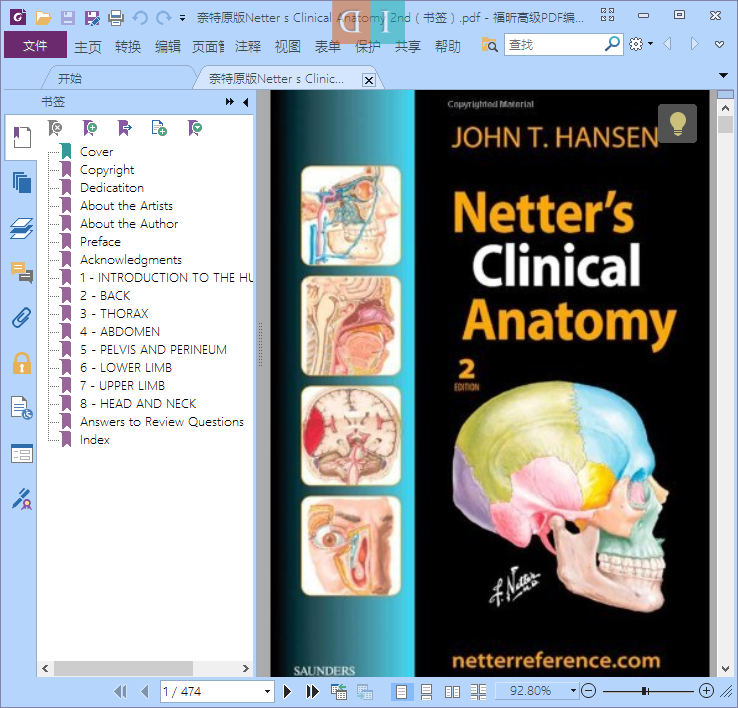
Task: Open Answers to Review Questions bookmark
Action: (x=162, y=421)
